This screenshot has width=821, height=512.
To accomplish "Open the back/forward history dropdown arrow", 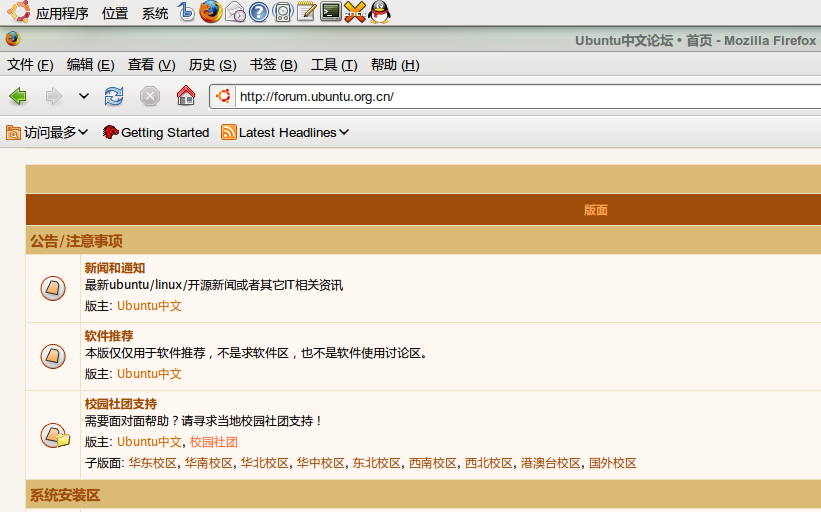I will [x=84, y=96].
